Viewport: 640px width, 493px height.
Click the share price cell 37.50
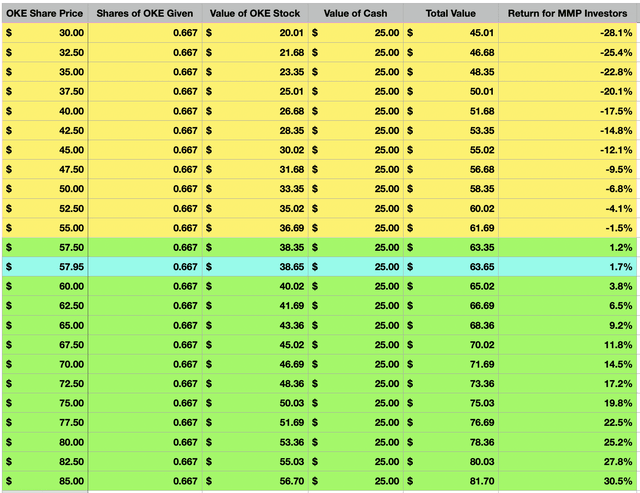click(45, 91)
